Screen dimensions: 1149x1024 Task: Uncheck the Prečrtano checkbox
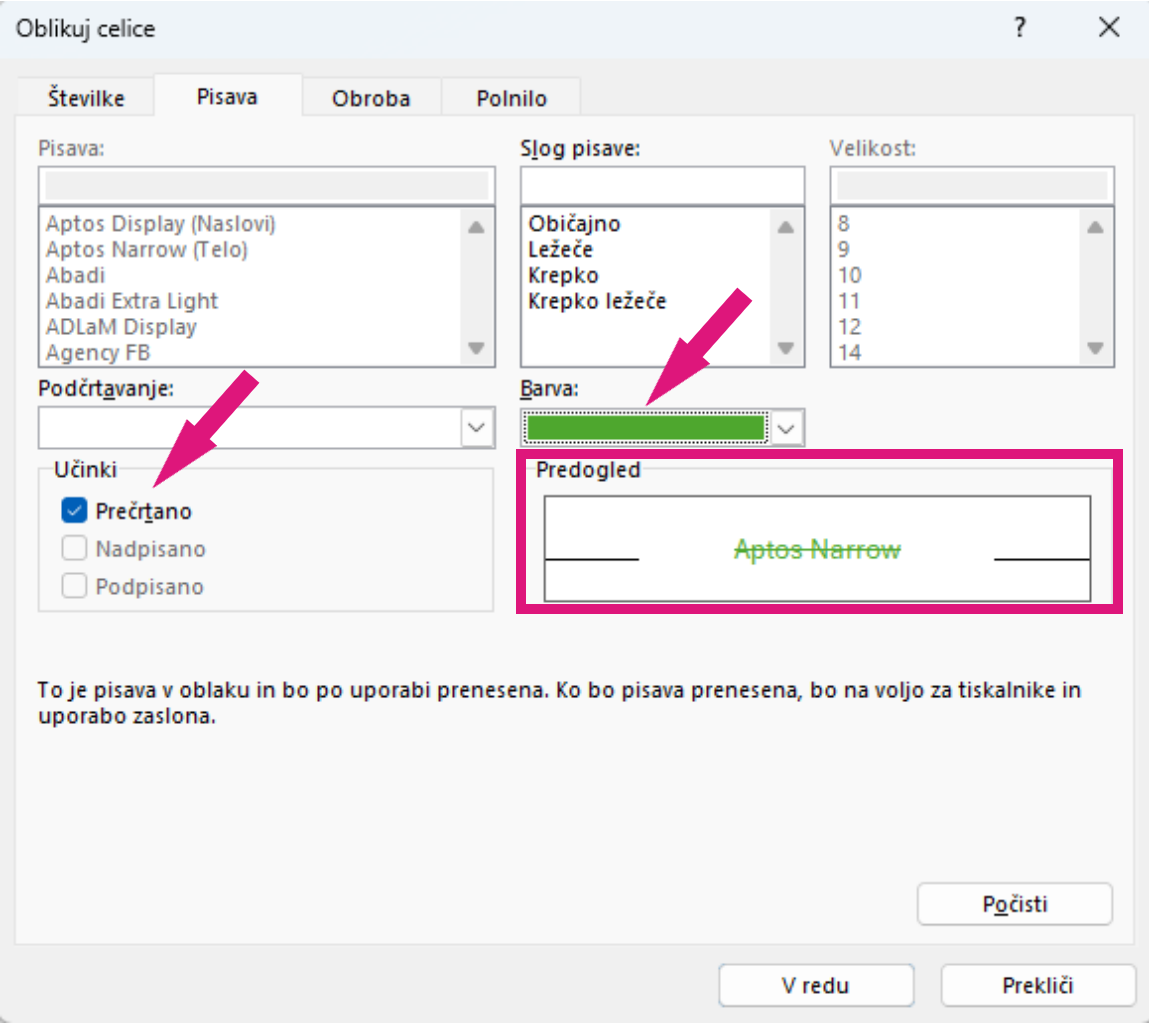coord(74,510)
